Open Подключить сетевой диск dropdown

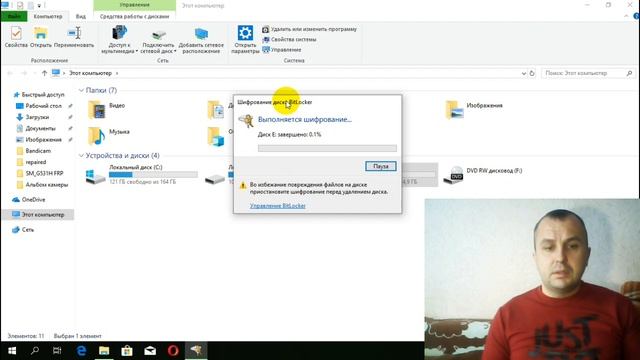coord(158,40)
